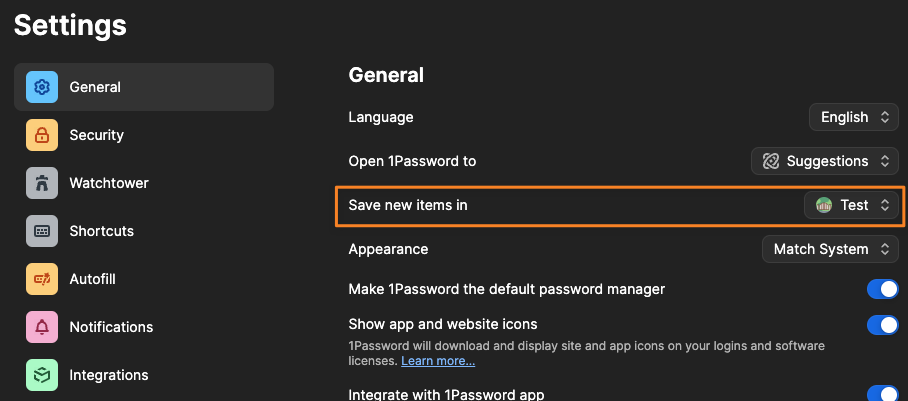Click the Integrations box icon

42,375
